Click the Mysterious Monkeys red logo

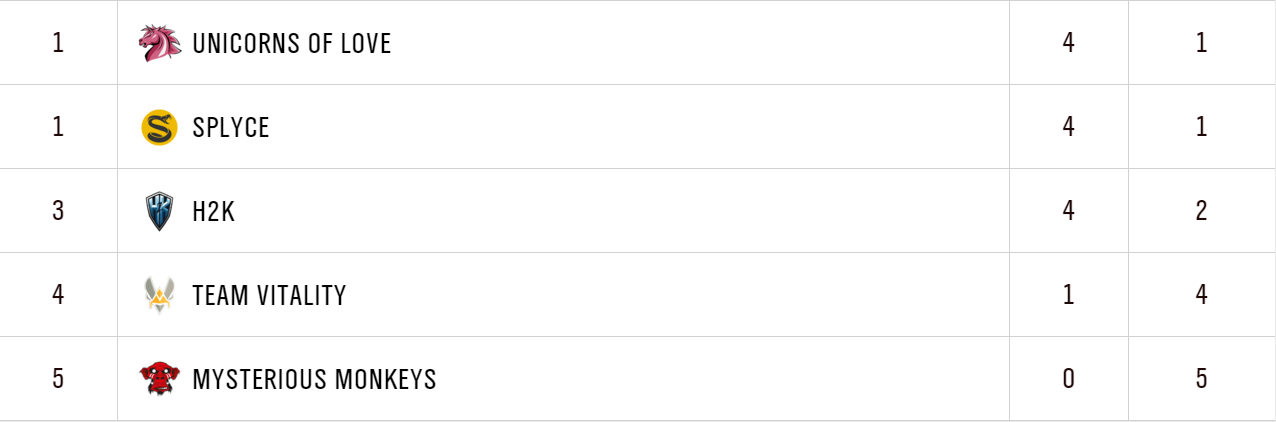coord(160,379)
